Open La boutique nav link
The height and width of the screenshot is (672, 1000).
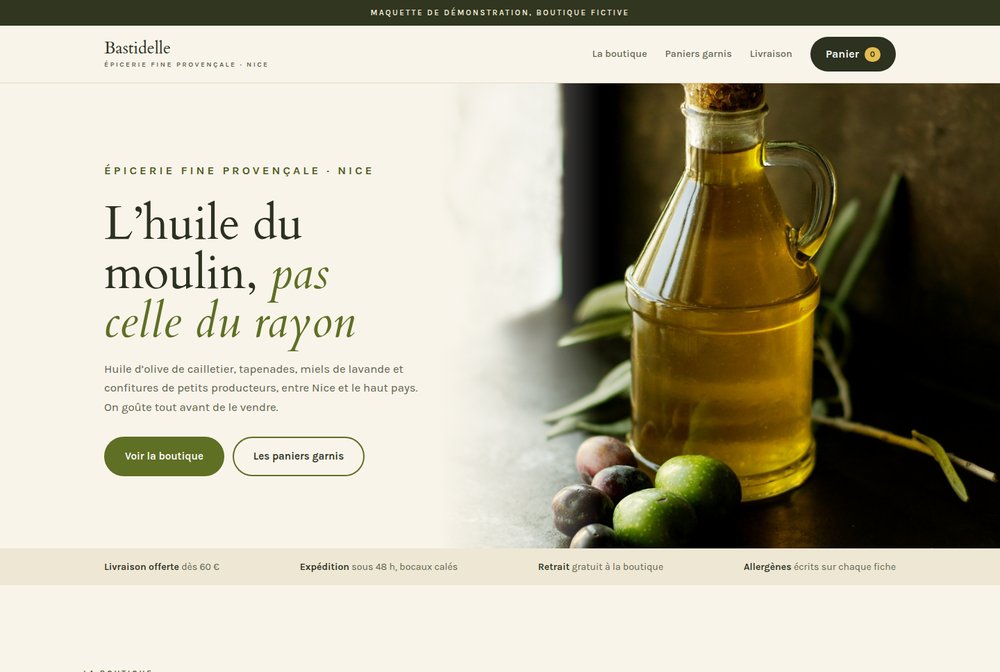tap(619, 54)
